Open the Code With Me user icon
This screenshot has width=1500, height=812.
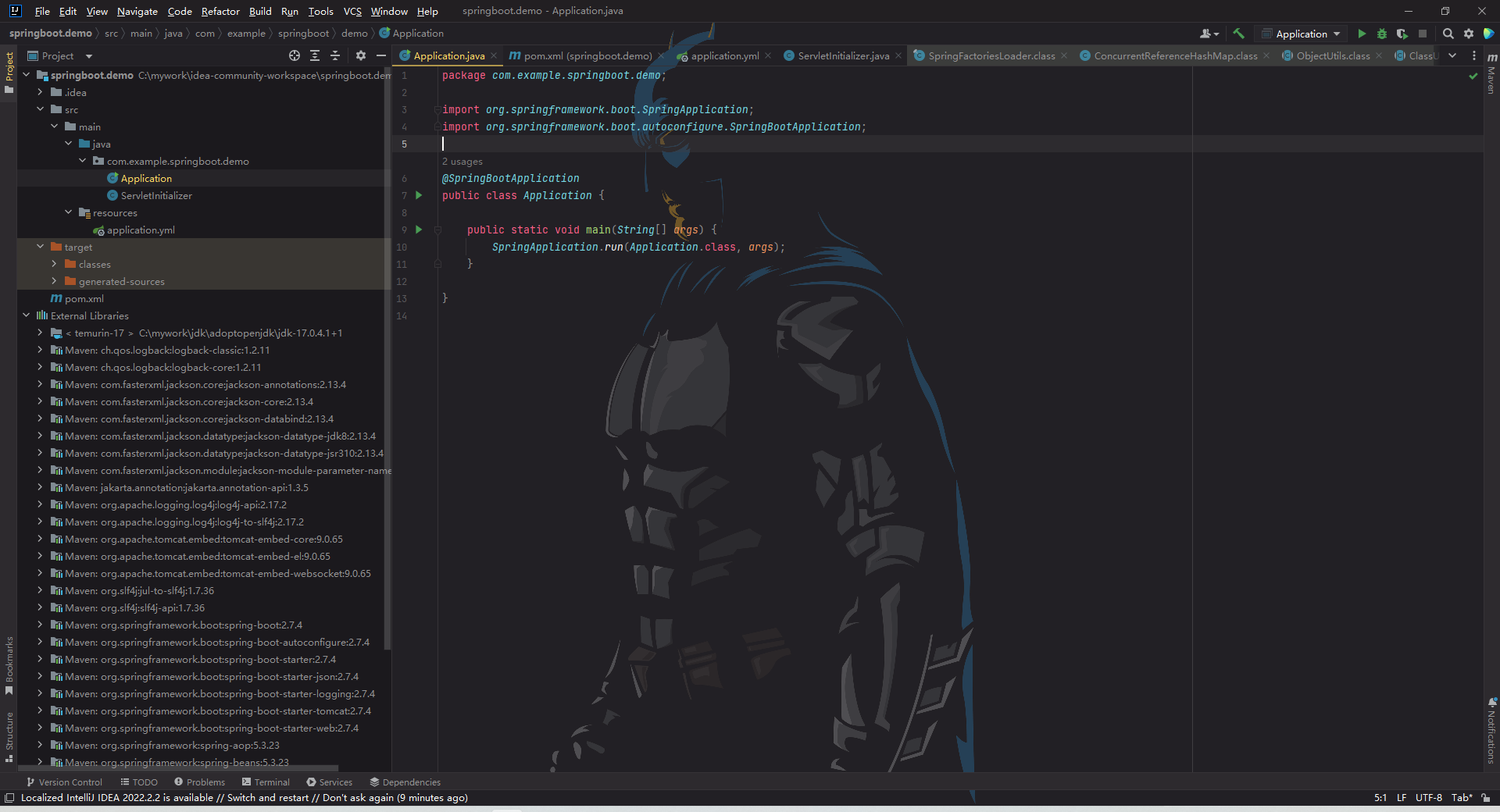1209,34
